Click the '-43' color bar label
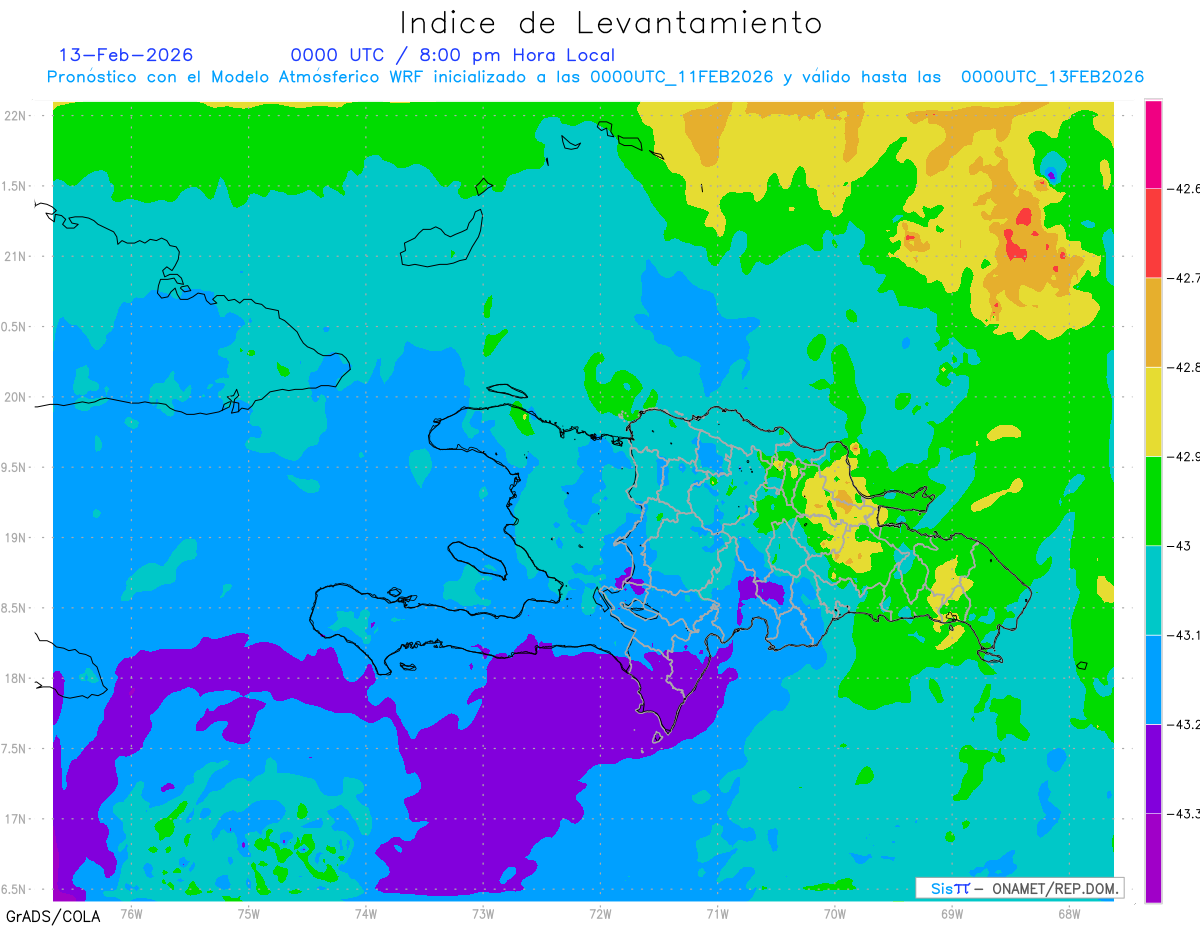This screenshot has width=1200, height=927. click(x=1180, y=545)
